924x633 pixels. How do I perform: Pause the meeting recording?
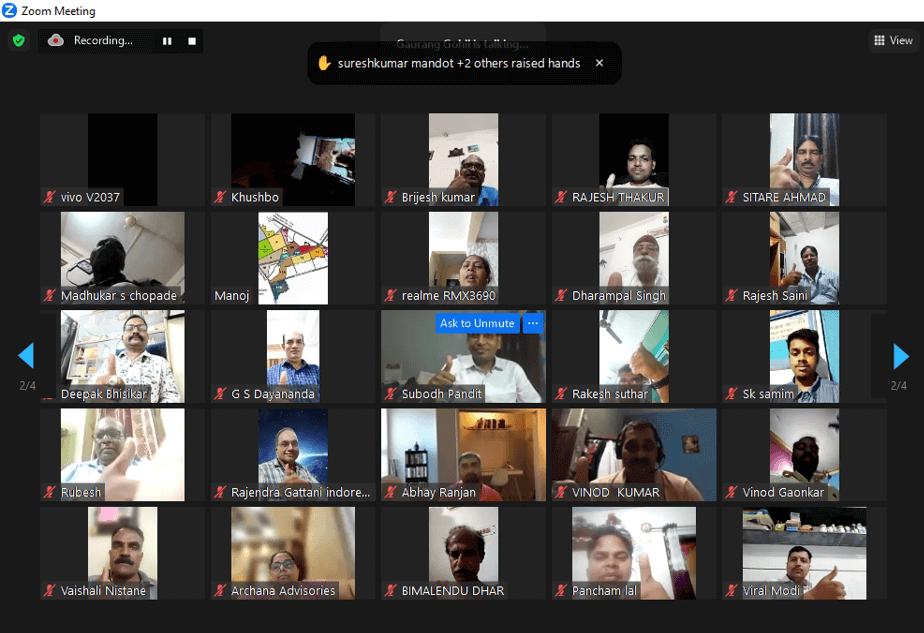167,41
